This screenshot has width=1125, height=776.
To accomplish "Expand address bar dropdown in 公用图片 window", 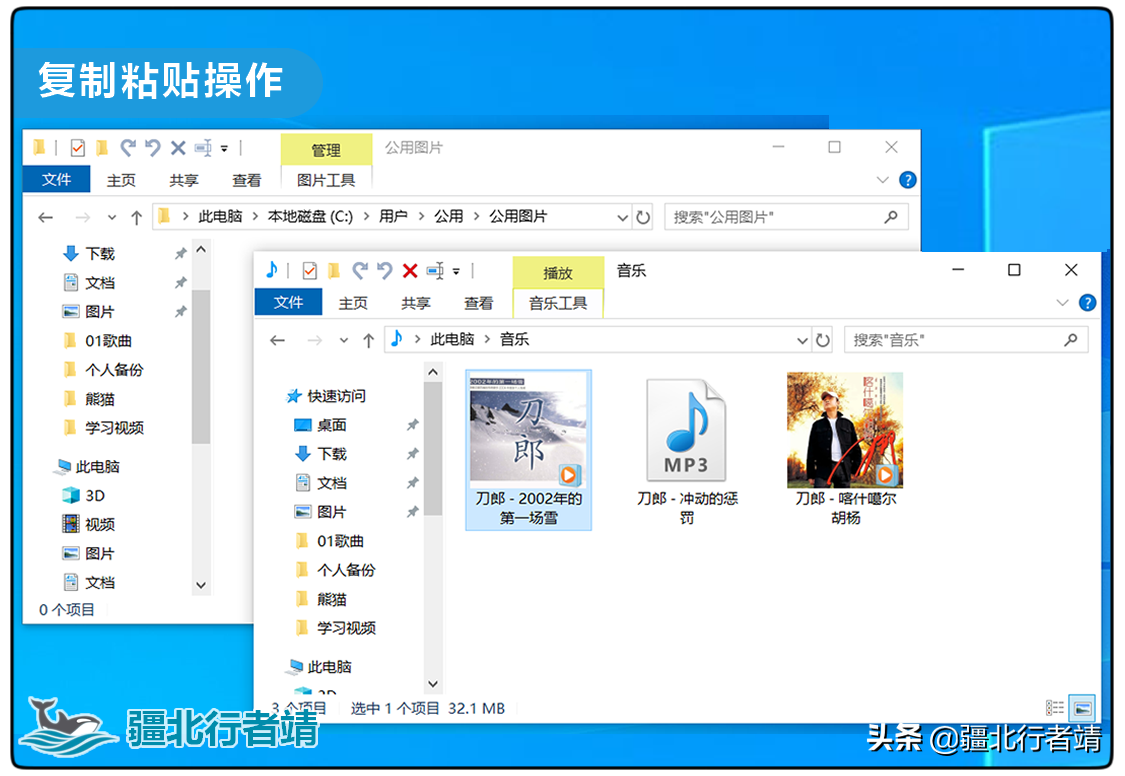I will [x=623, y=217].
